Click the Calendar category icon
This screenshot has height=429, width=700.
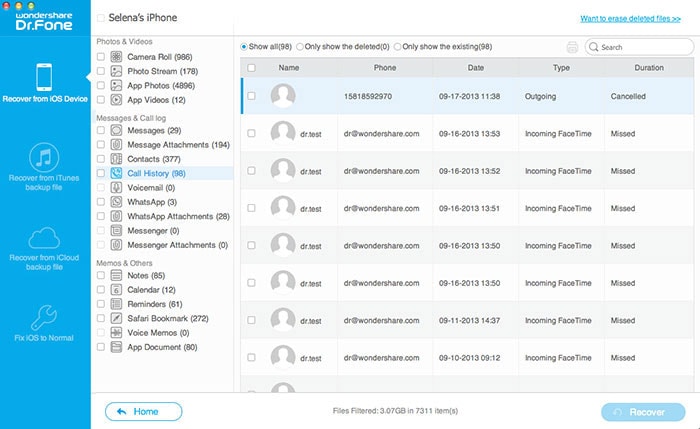(x=116, y=290)
